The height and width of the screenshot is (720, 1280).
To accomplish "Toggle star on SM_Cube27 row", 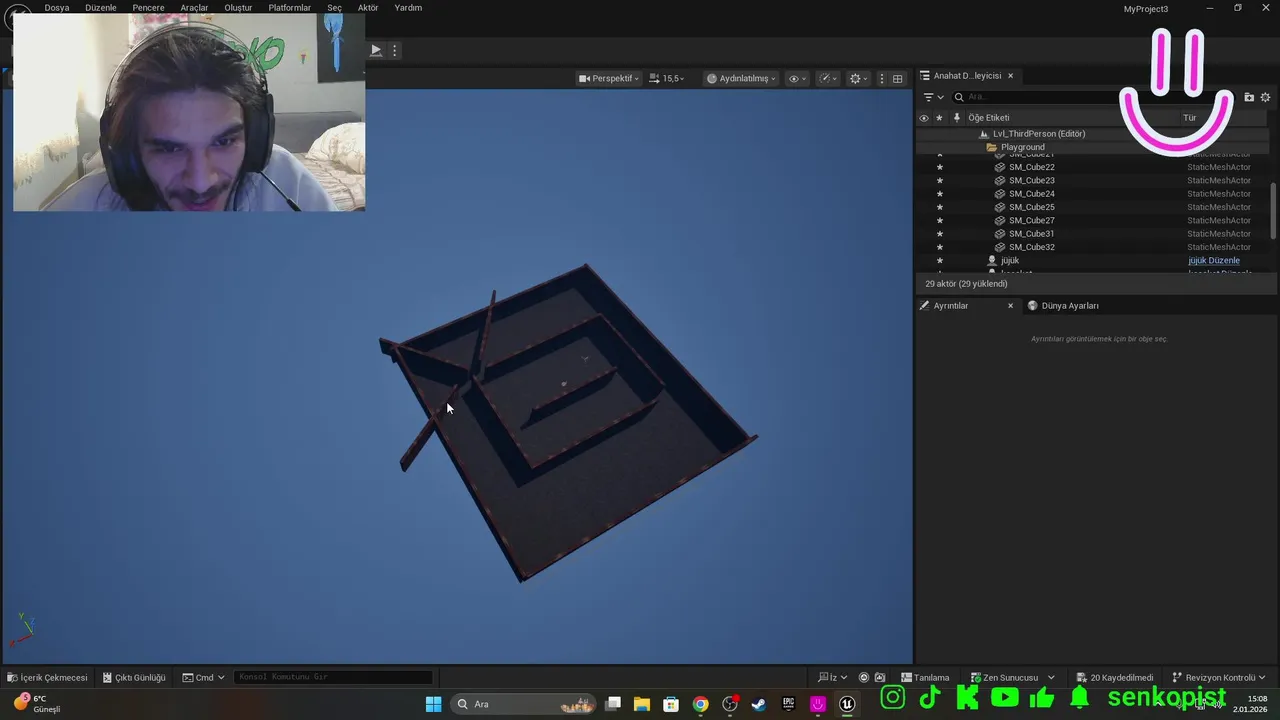I will tap(939, 220).
